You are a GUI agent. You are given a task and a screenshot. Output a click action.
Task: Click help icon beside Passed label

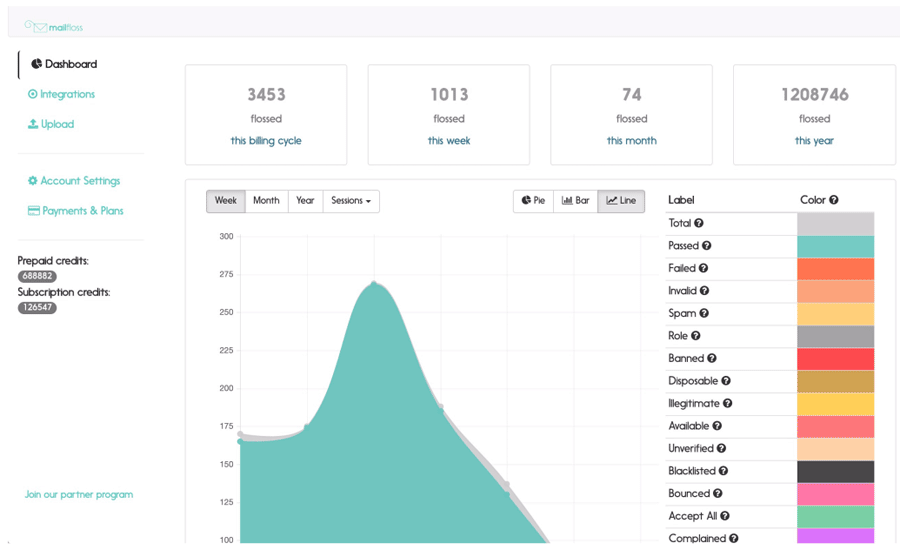(707, 246)
